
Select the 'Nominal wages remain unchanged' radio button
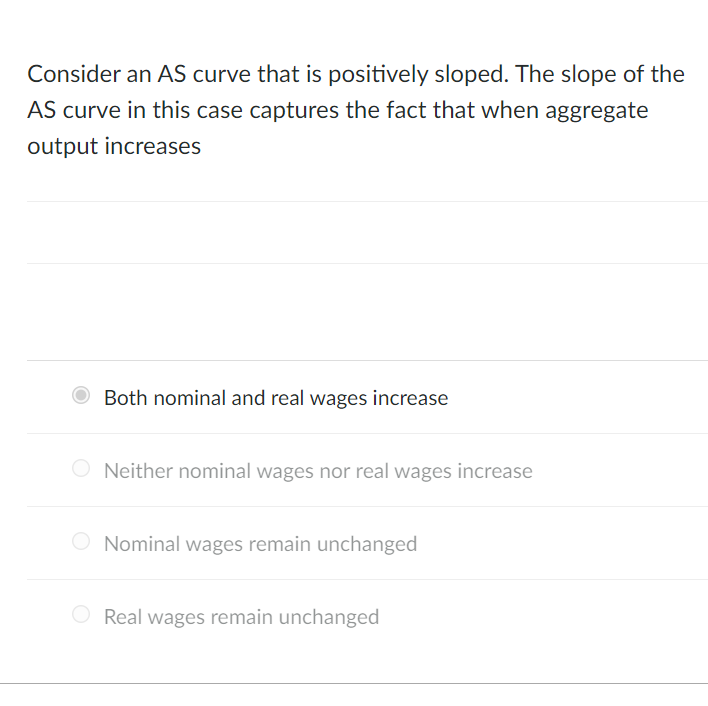pyautogui.click(x=81, y=541)
